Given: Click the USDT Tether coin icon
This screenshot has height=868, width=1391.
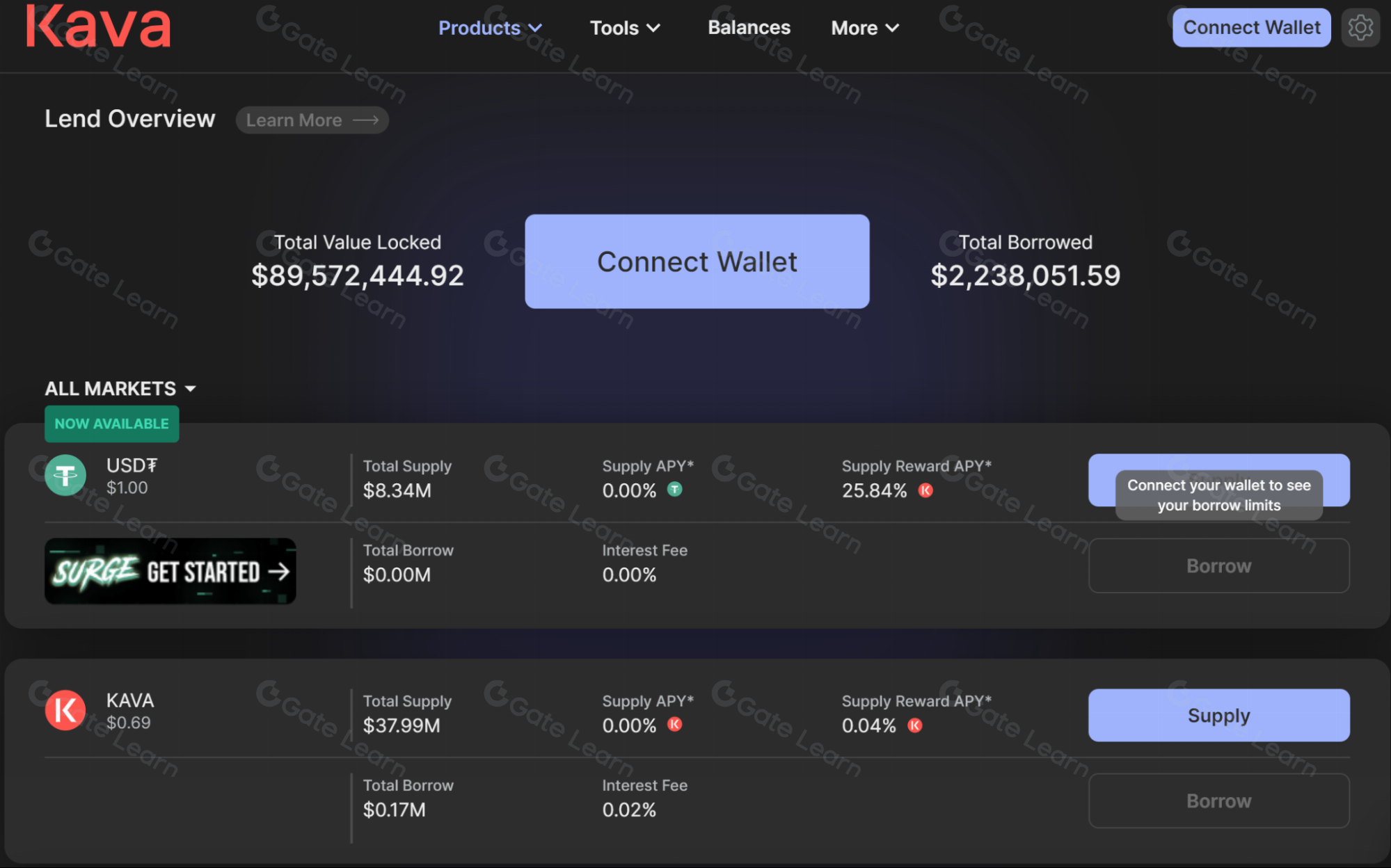Looking at the screenshot, I should click(x=65, y=476).
